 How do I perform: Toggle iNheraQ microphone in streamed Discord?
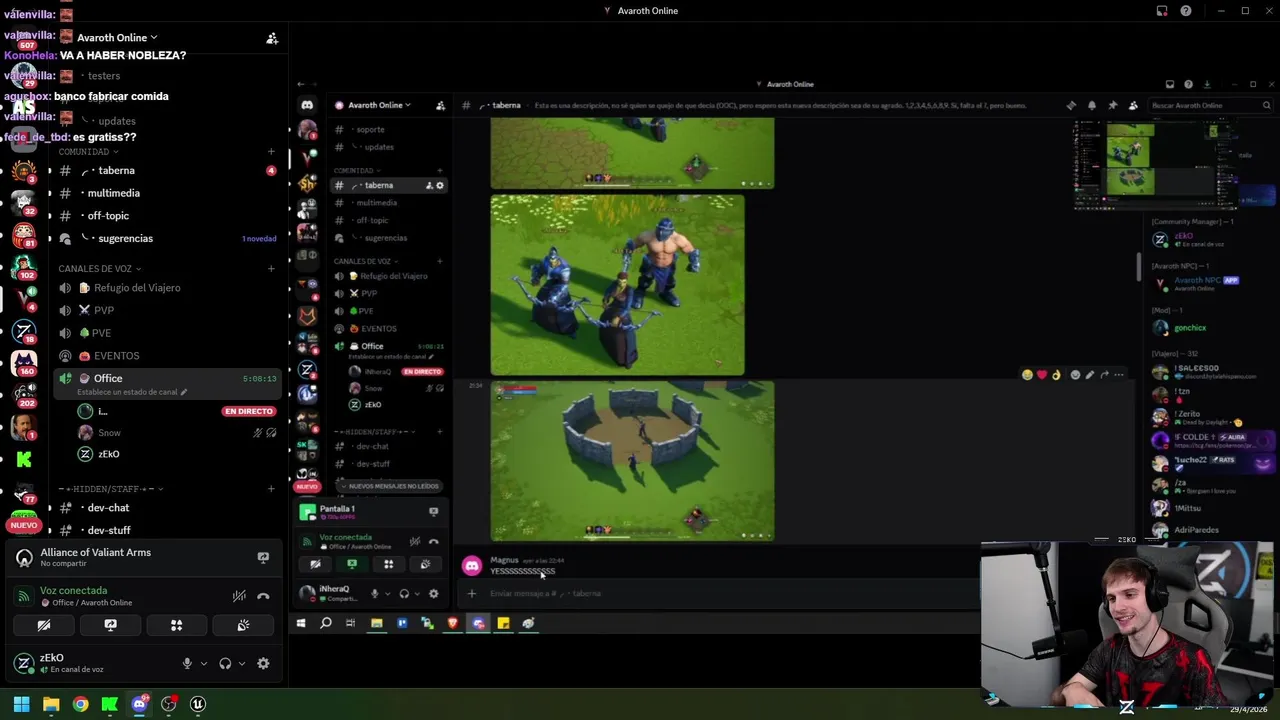tap(375, 593)
